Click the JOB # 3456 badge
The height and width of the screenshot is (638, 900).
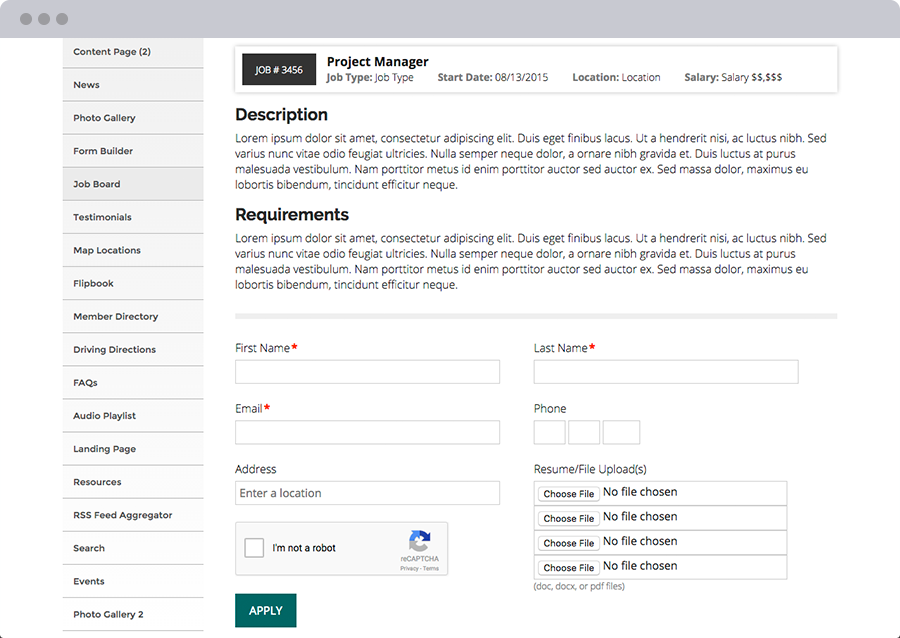tap(279, 70)
